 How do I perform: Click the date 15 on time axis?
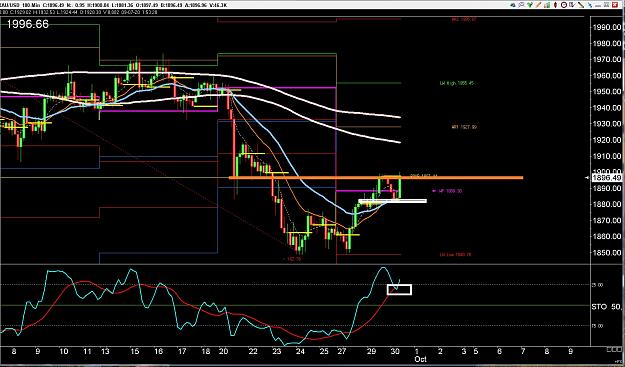[134, 351]
